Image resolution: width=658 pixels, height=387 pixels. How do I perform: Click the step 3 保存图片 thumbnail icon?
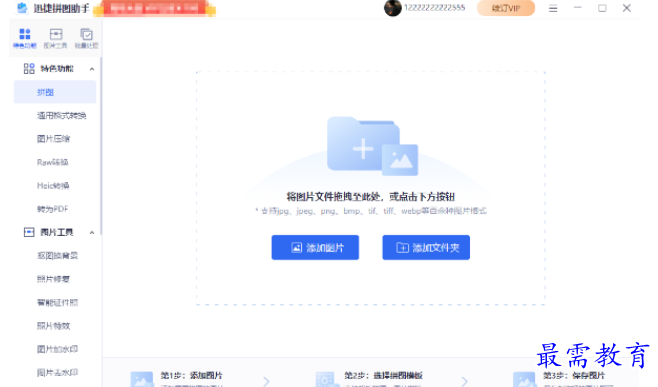525,379
